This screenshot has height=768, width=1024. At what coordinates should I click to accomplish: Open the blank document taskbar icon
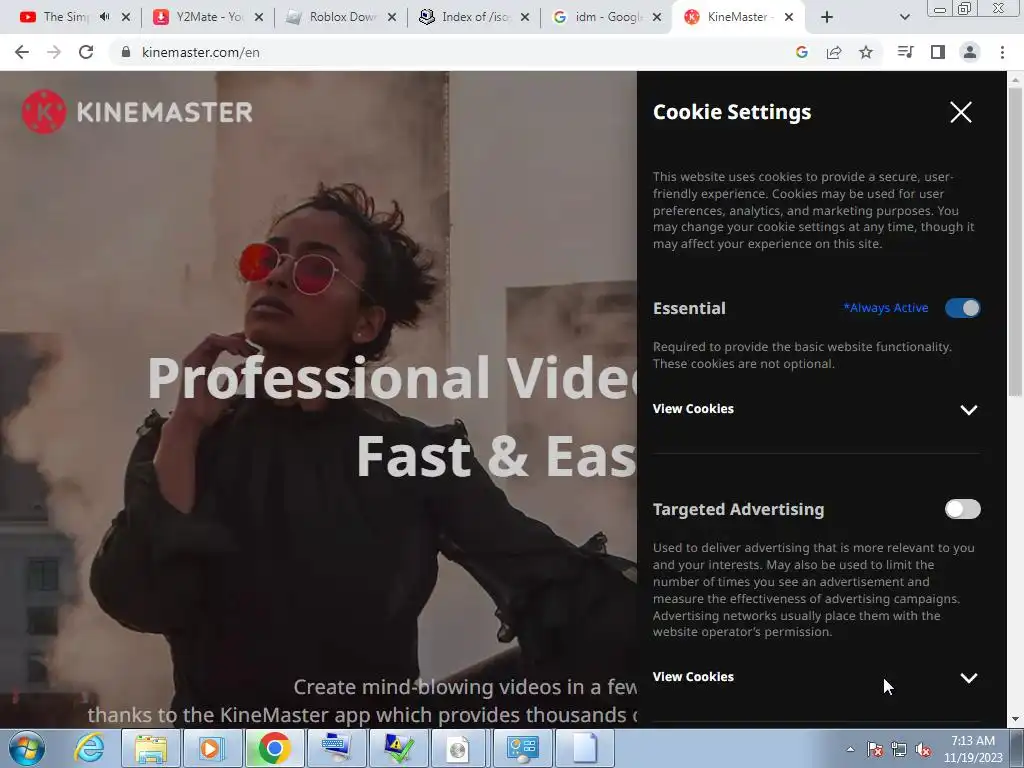585,748
